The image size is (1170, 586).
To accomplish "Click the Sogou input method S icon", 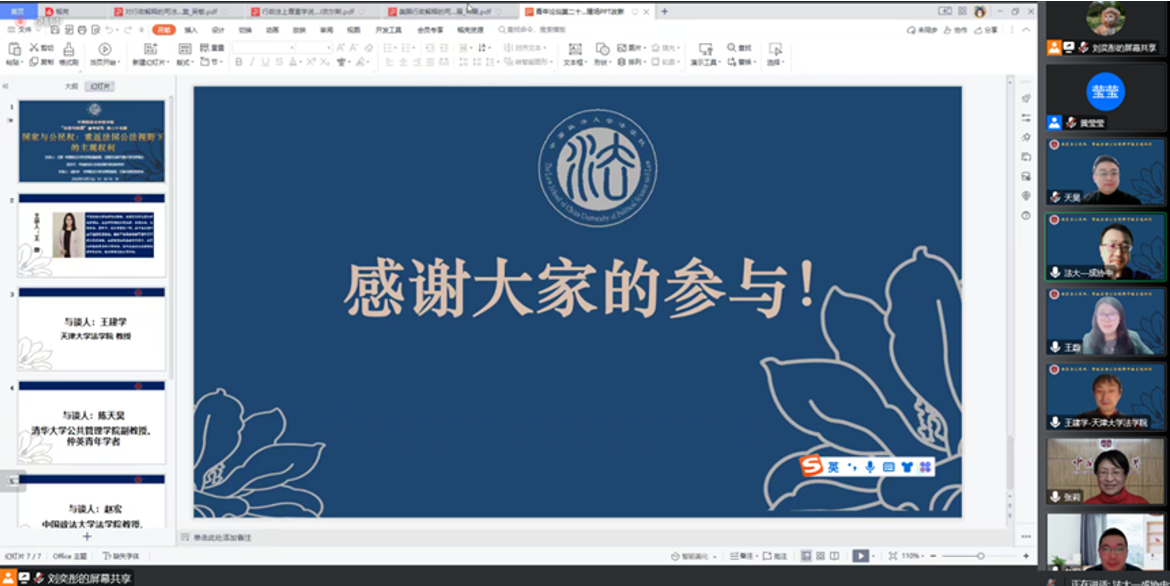I will tap(811, 466).
